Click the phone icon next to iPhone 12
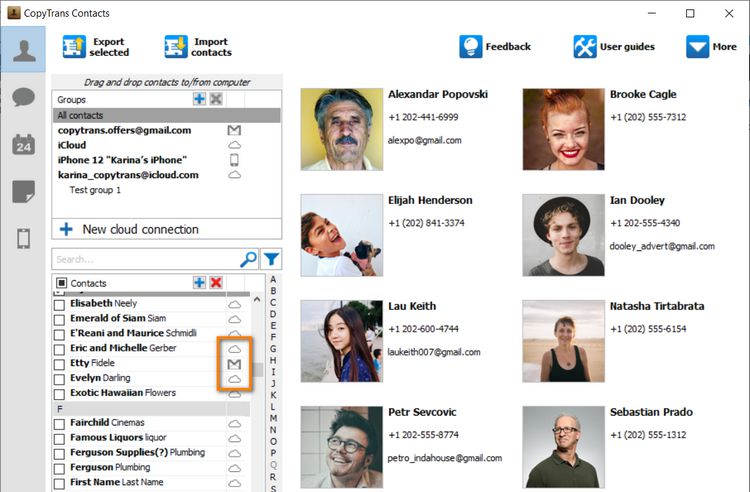 (x=234, y=160)
